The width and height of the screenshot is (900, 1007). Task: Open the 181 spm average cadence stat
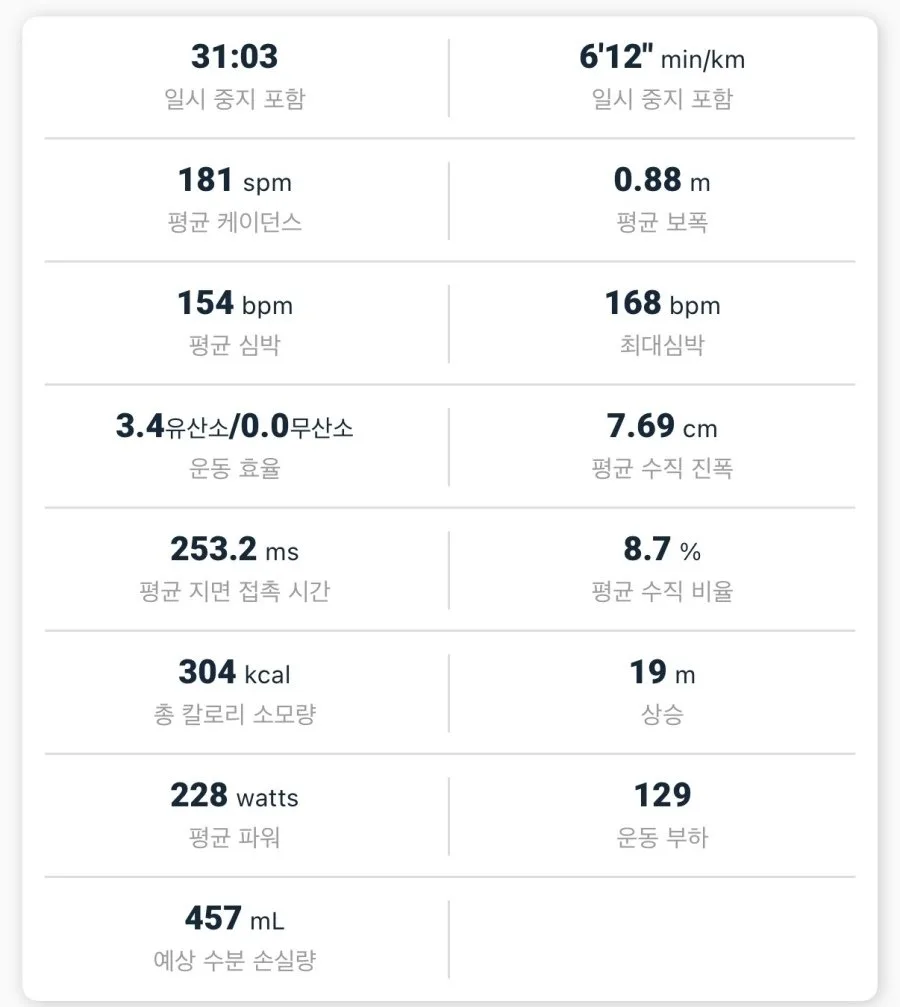coord(234,180)
